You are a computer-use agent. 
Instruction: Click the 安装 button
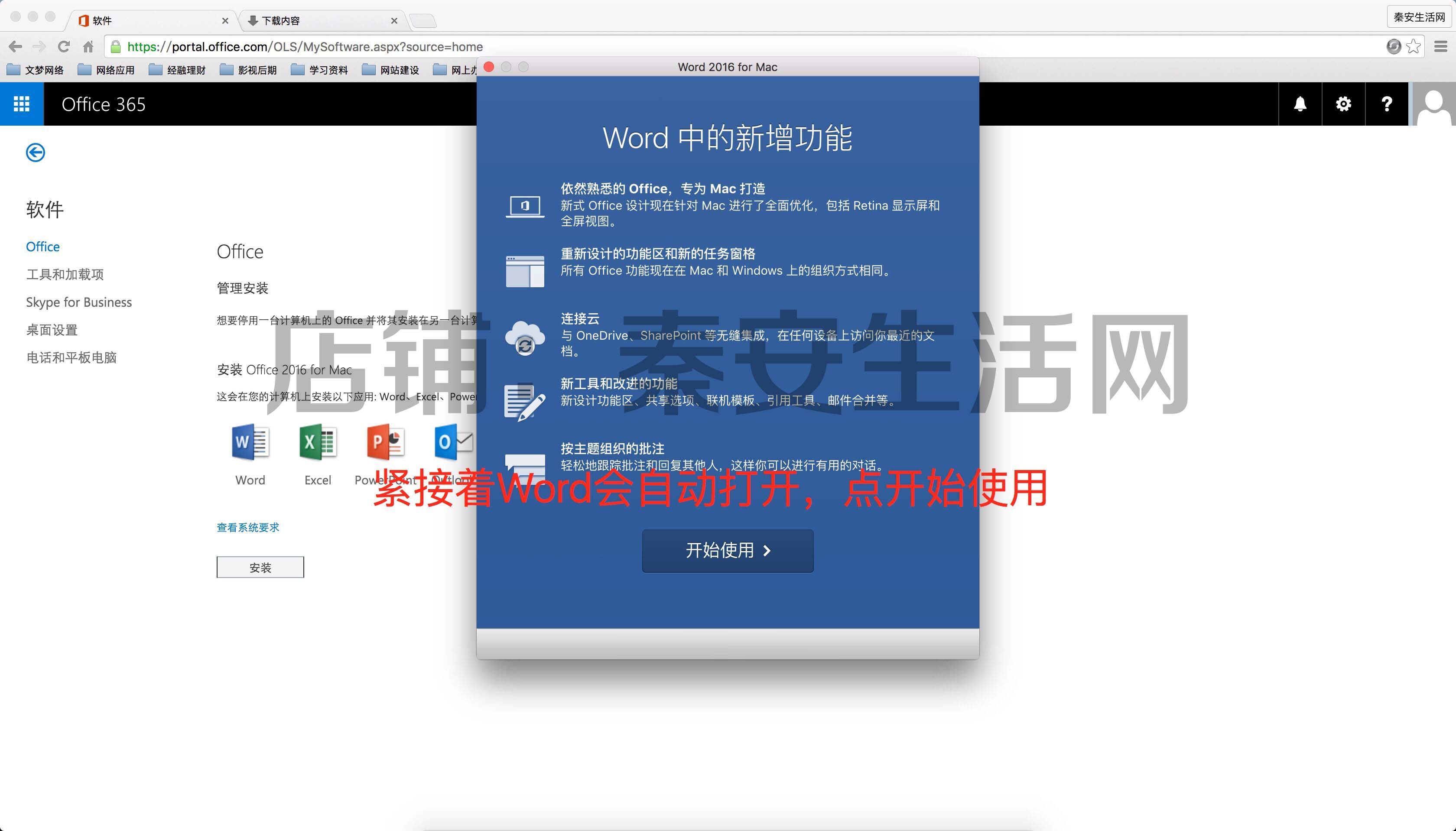click(260, 567)
